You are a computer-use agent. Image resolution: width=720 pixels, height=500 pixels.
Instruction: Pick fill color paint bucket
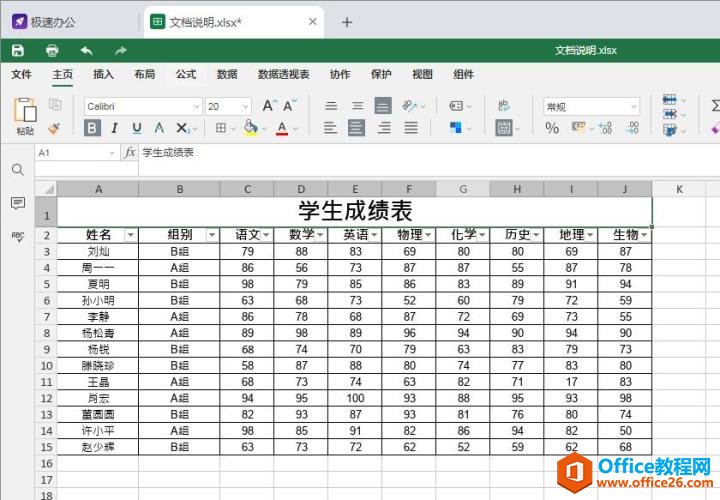tap(251, 128)
